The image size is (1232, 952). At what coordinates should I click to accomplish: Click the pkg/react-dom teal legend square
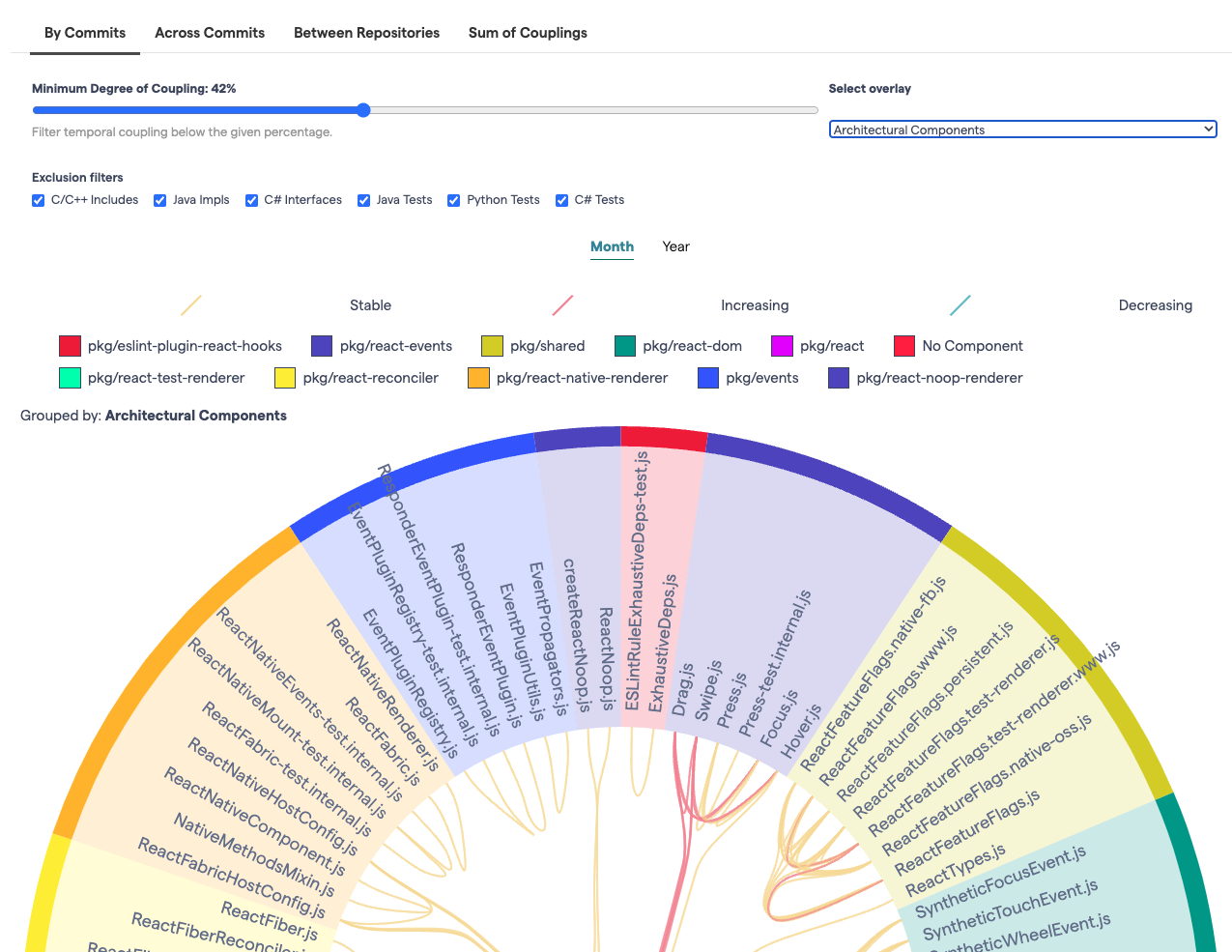tap(625, 346)
